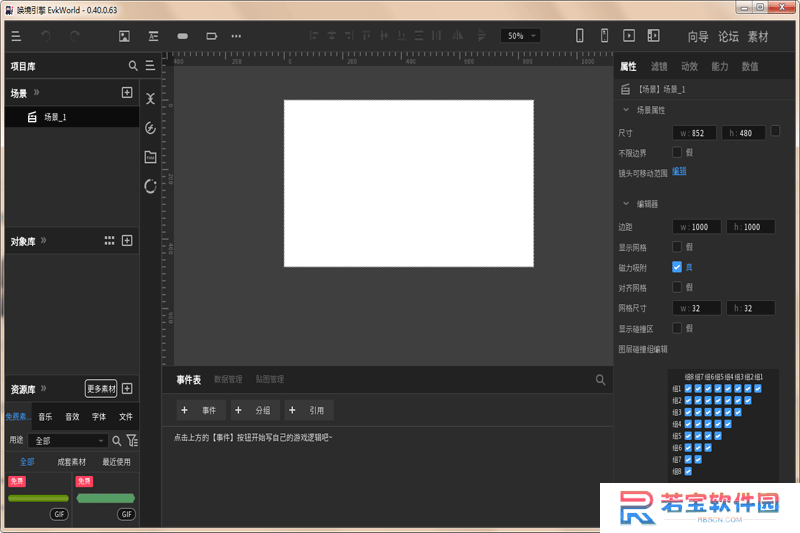Viewport: 800px width, 533px height.
Task: Open the hamburger main menu
Action: 16,36
